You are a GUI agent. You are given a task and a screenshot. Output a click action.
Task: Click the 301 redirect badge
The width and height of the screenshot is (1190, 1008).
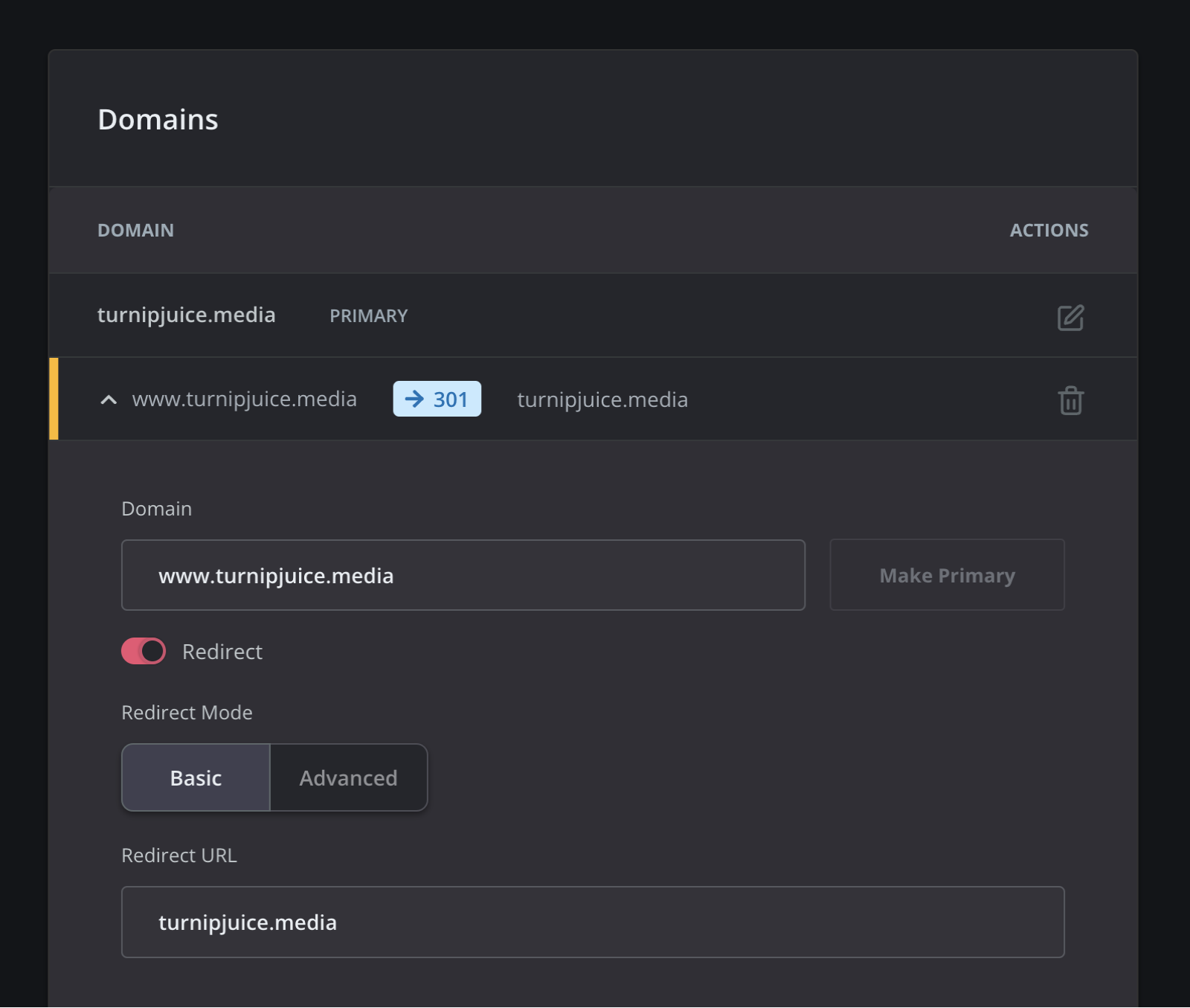437,399
